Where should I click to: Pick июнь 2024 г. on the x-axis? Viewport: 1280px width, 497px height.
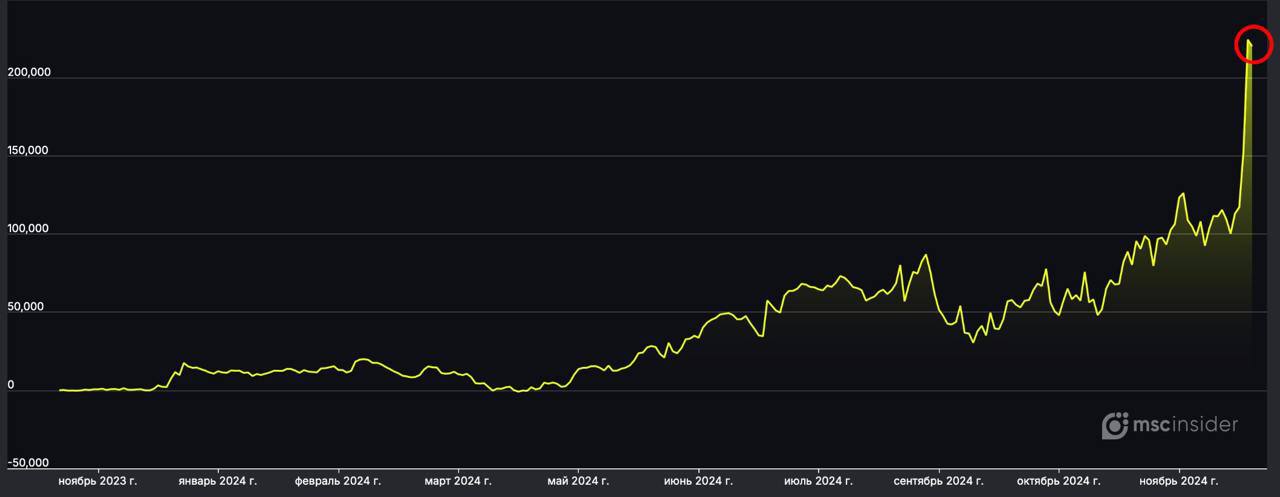(698, 482)
